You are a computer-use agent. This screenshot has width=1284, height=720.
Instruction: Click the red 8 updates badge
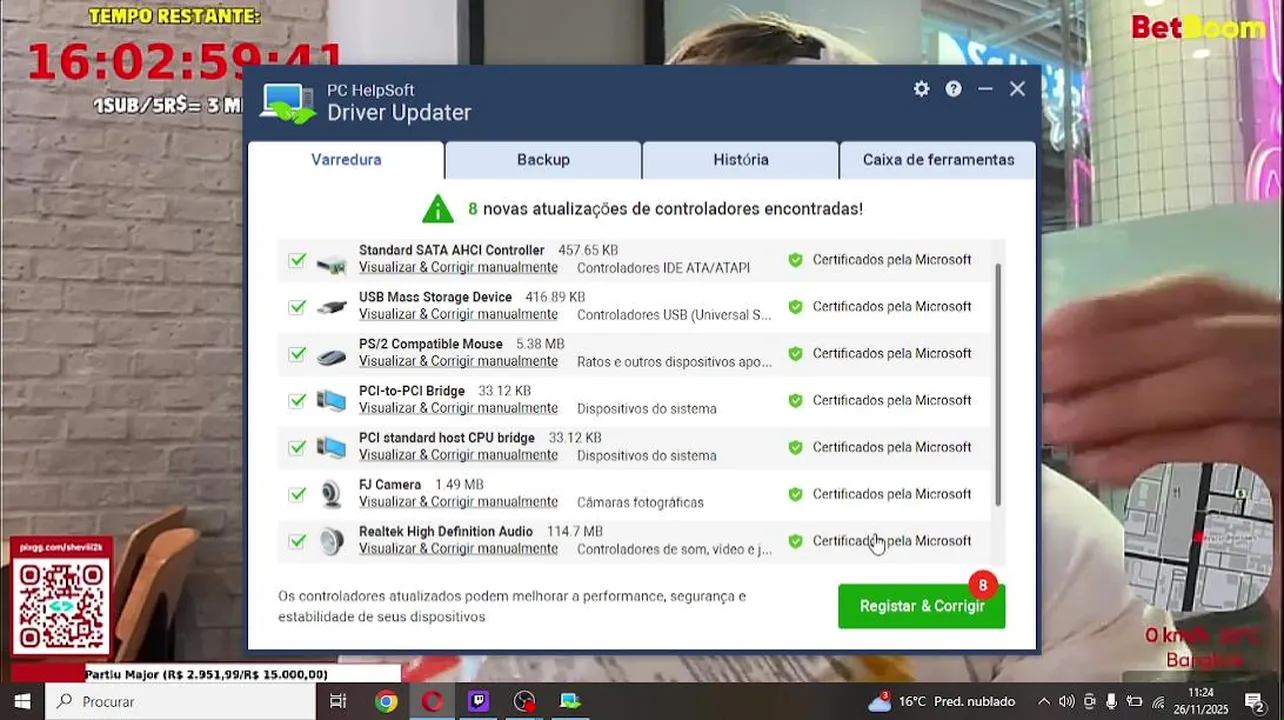click(x=983, y=585)
